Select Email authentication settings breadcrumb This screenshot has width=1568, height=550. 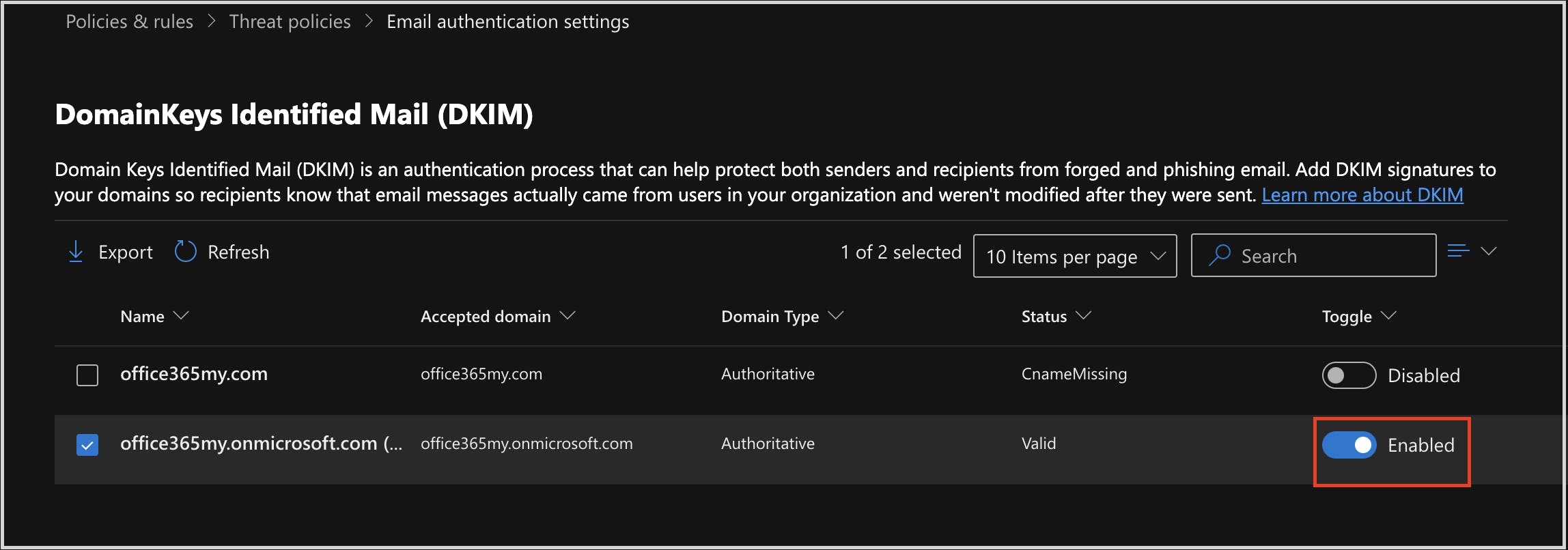[507, 22]
